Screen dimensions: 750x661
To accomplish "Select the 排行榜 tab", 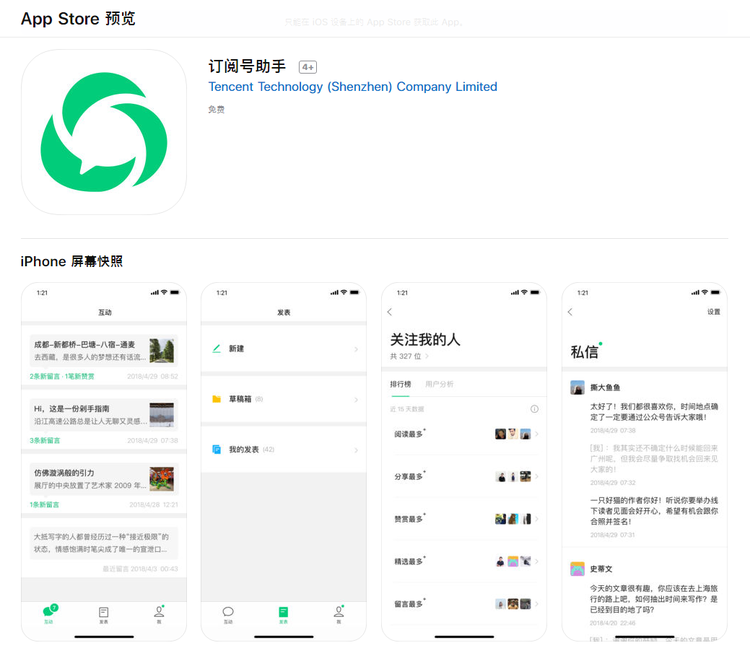I will point(401,384).
